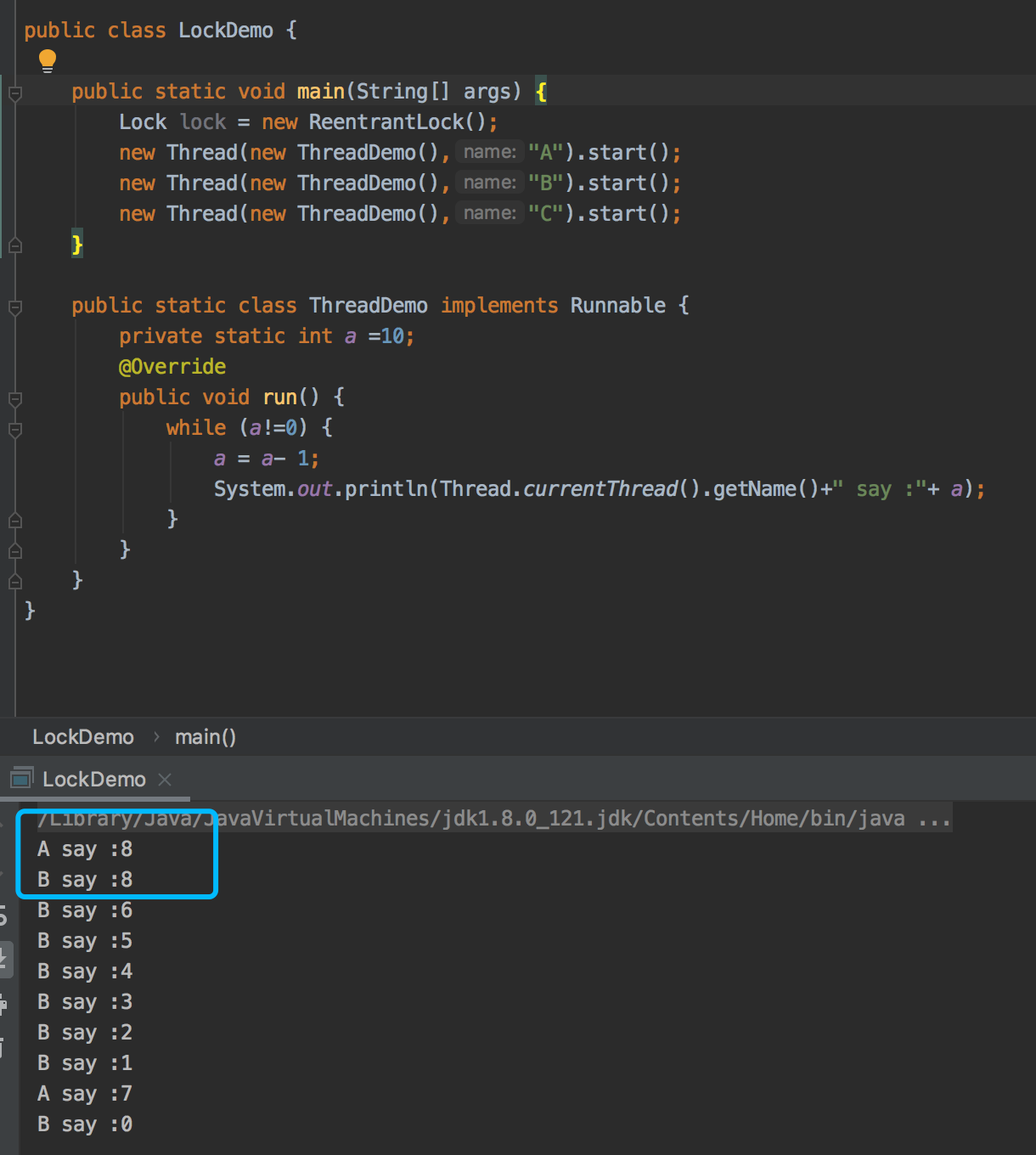Click console line 'B say :5'
This screenshot has width=1036, height=1155.
click(85, 941)
